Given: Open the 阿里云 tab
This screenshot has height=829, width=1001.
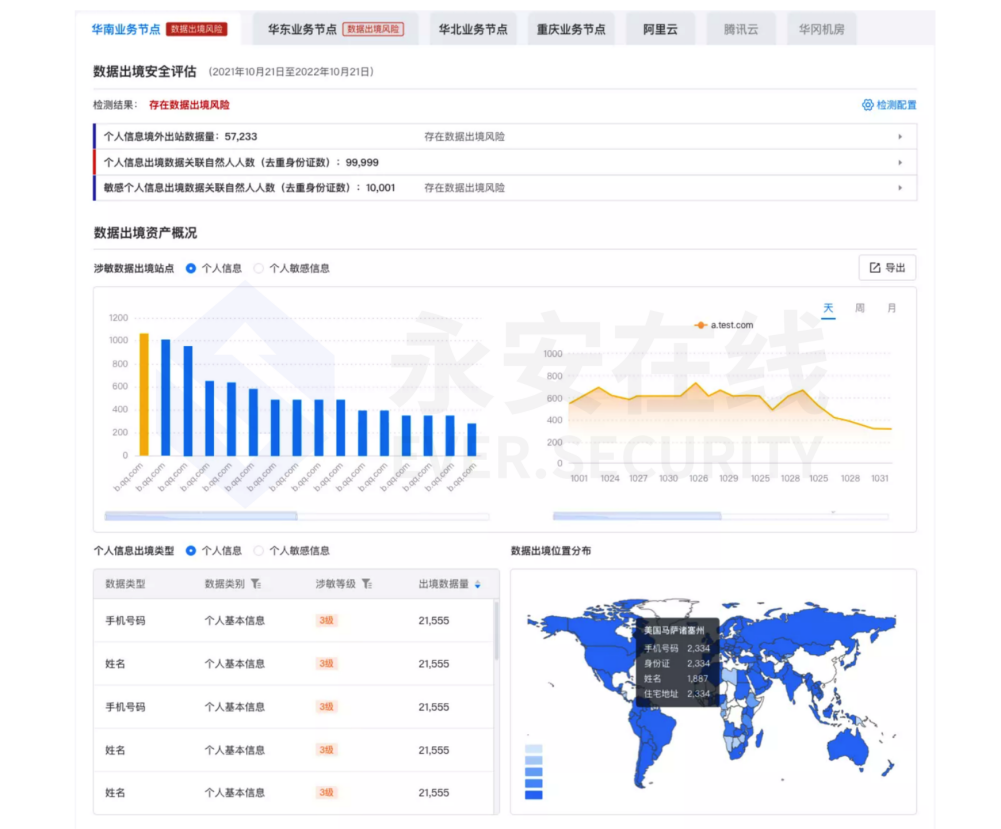Looking at the screenshot, I should tap(660, 29).
